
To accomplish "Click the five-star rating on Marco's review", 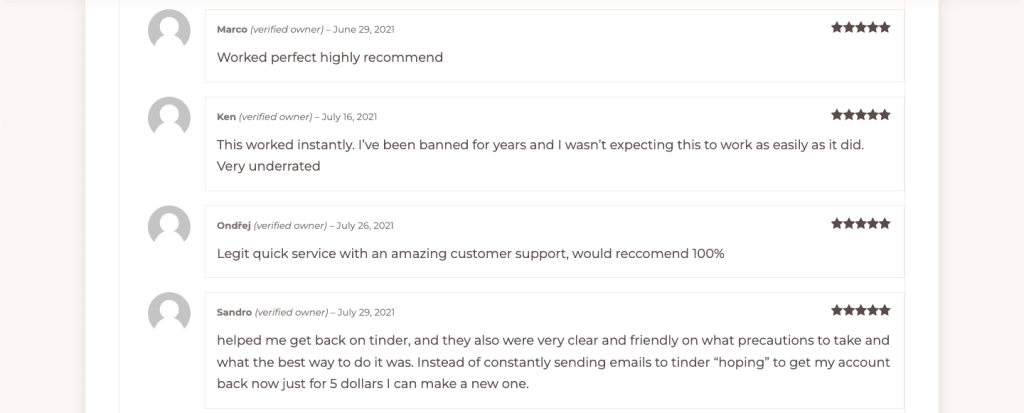I will point(860,28).
